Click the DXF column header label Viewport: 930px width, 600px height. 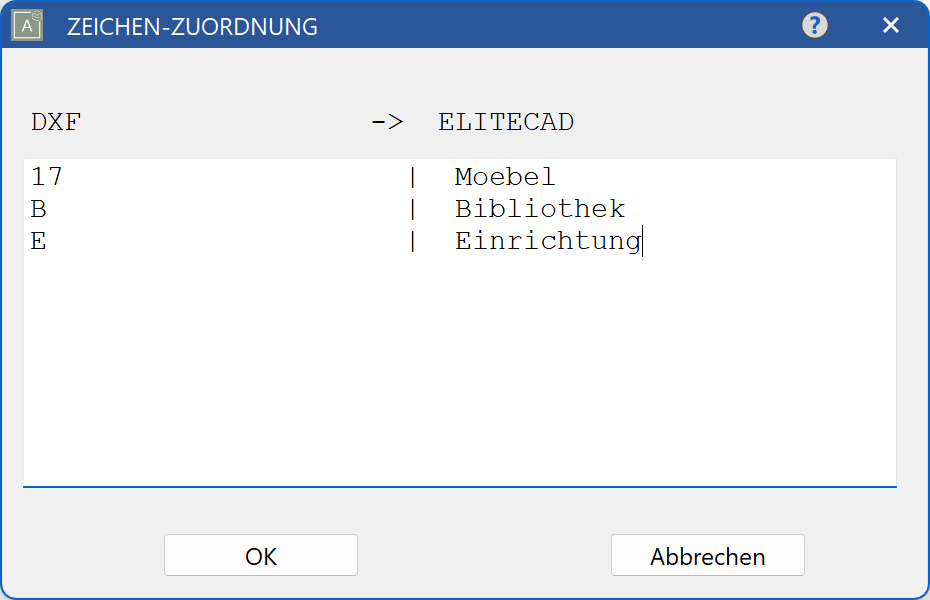55,122
